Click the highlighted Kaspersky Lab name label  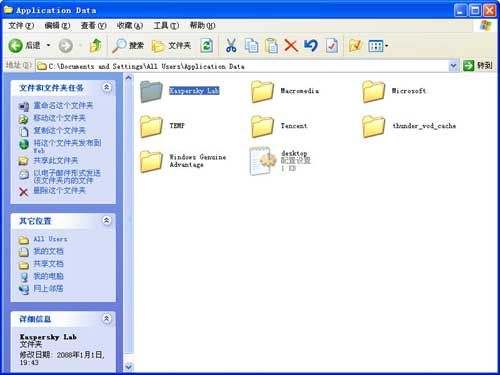coord(194,91)
